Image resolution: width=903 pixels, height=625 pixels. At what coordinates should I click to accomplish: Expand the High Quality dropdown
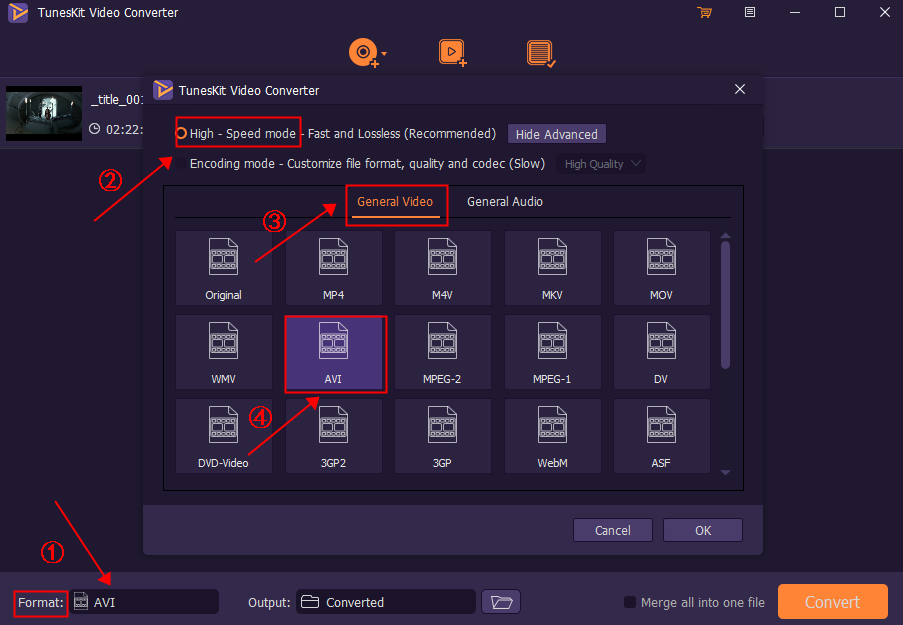point(602,164)
